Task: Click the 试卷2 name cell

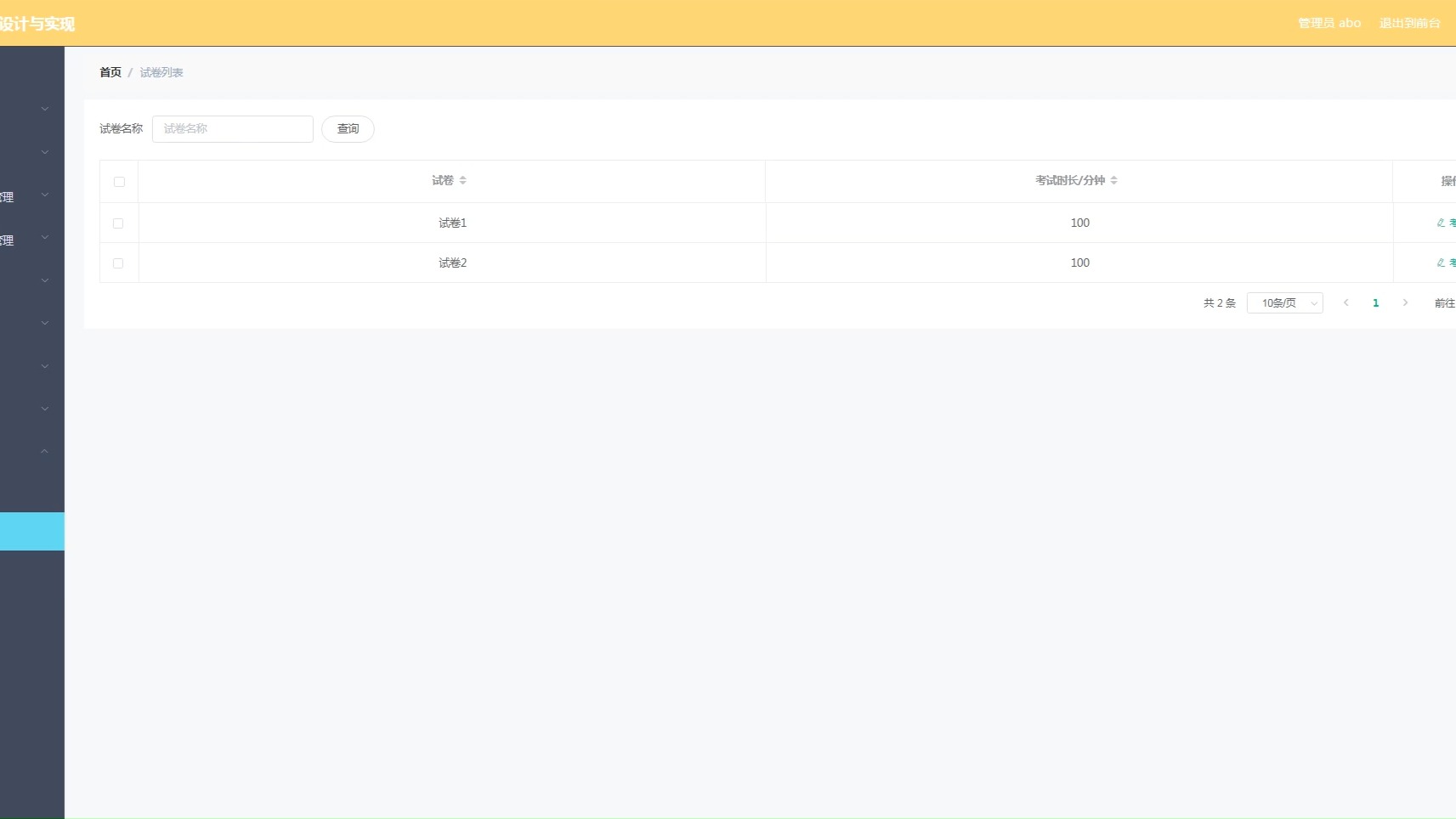Action: point(452,263)
